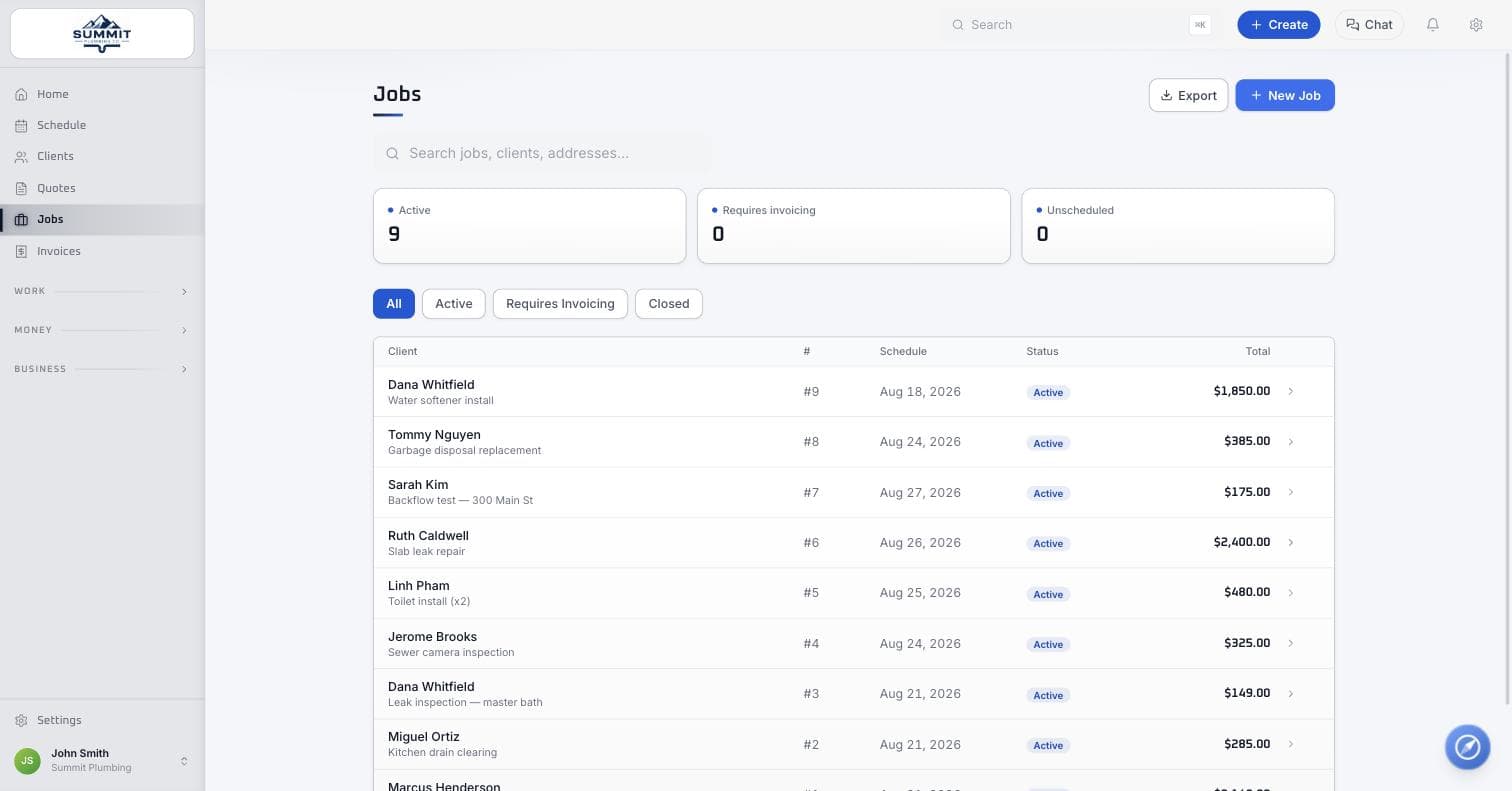Open Miguel Ortiz kitchen drain clearing
The height and width of the screenshot is (791, 1512).
854,744
